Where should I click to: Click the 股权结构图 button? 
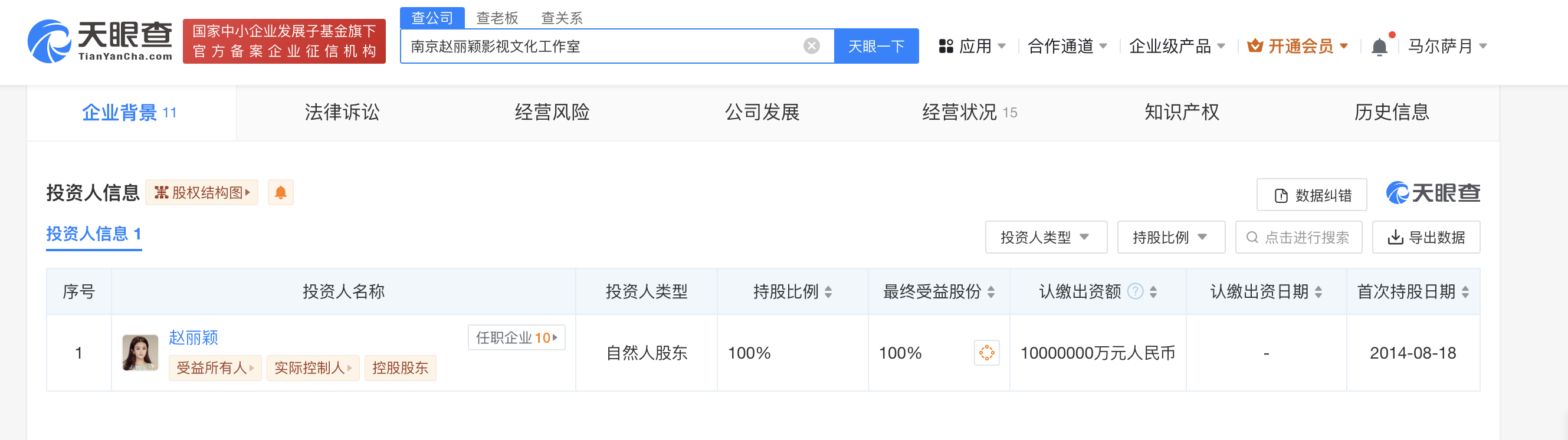[202, 193]
